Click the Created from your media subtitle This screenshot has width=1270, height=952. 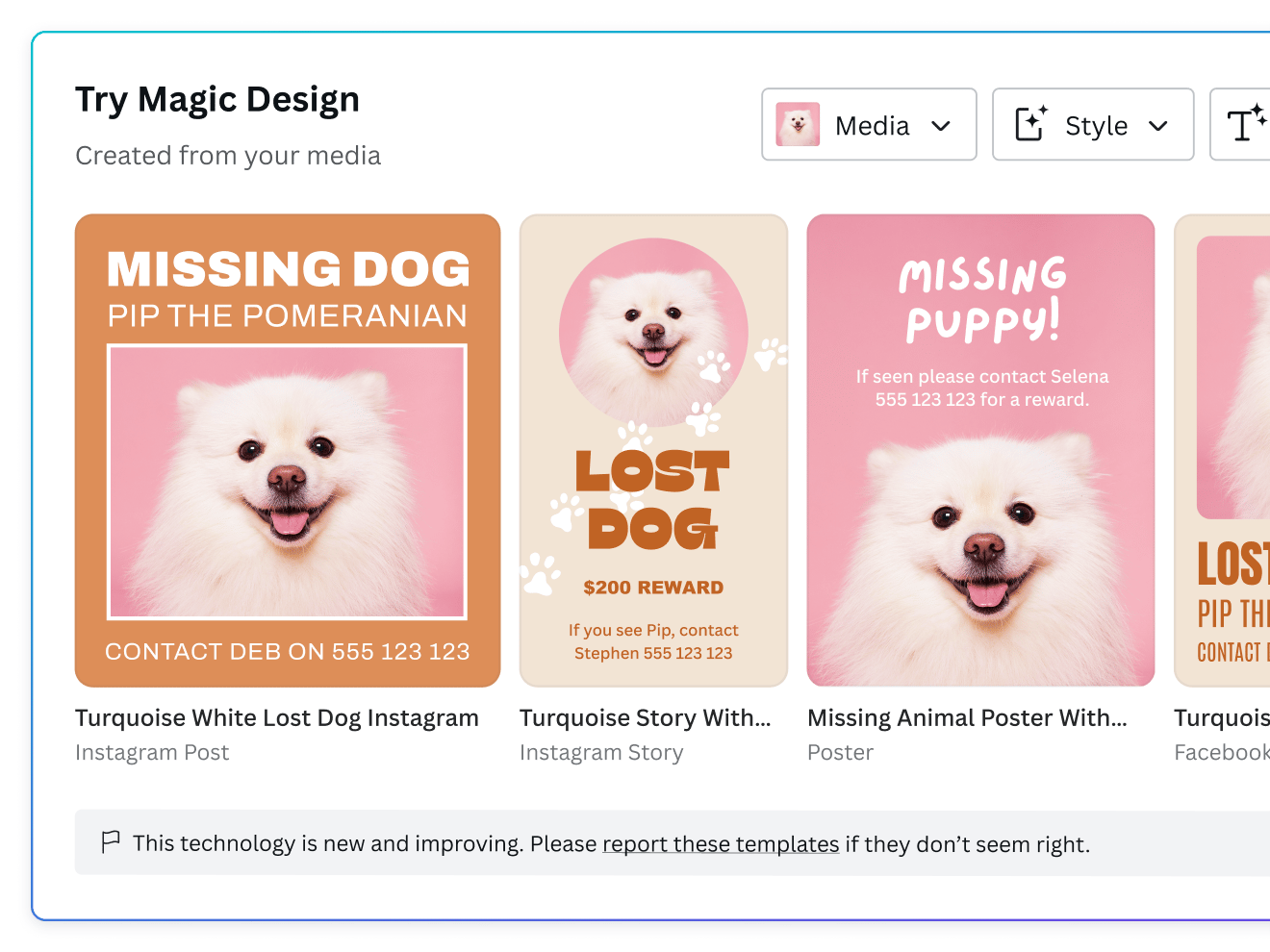[228, 155]
